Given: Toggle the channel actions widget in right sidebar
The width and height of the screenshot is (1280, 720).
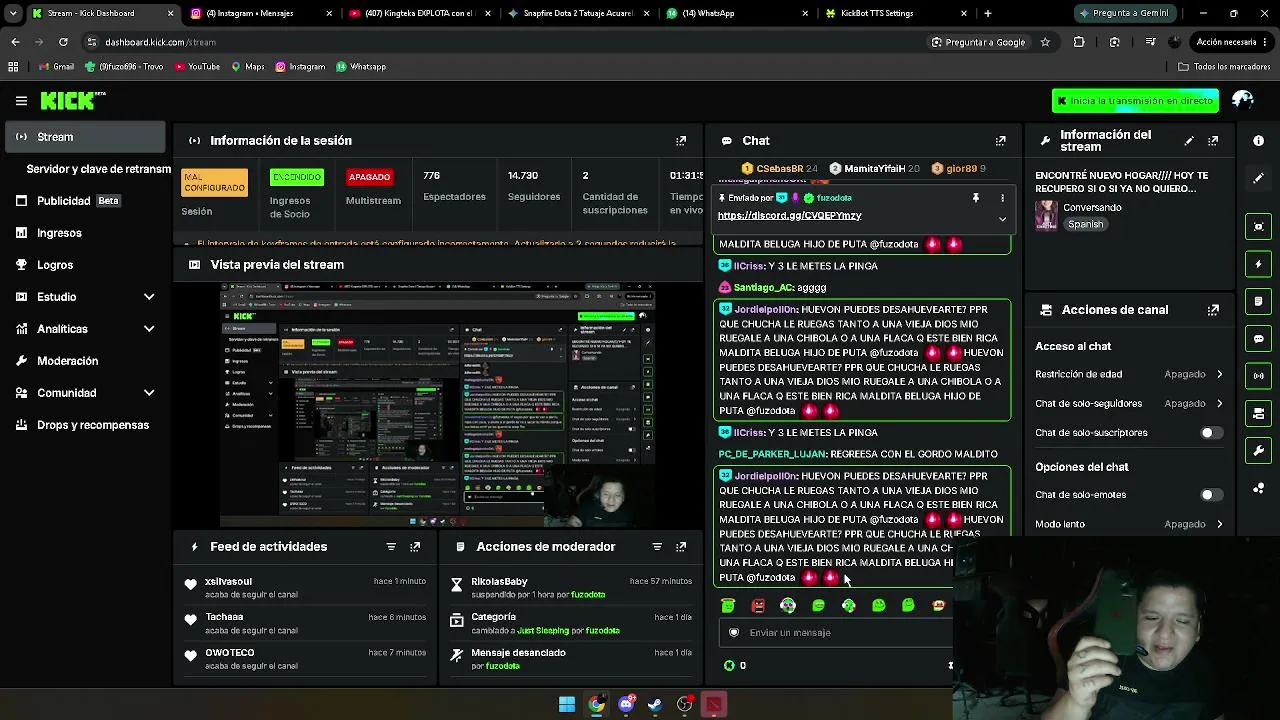Looking at the screenshot, I should click(1259, 413).
